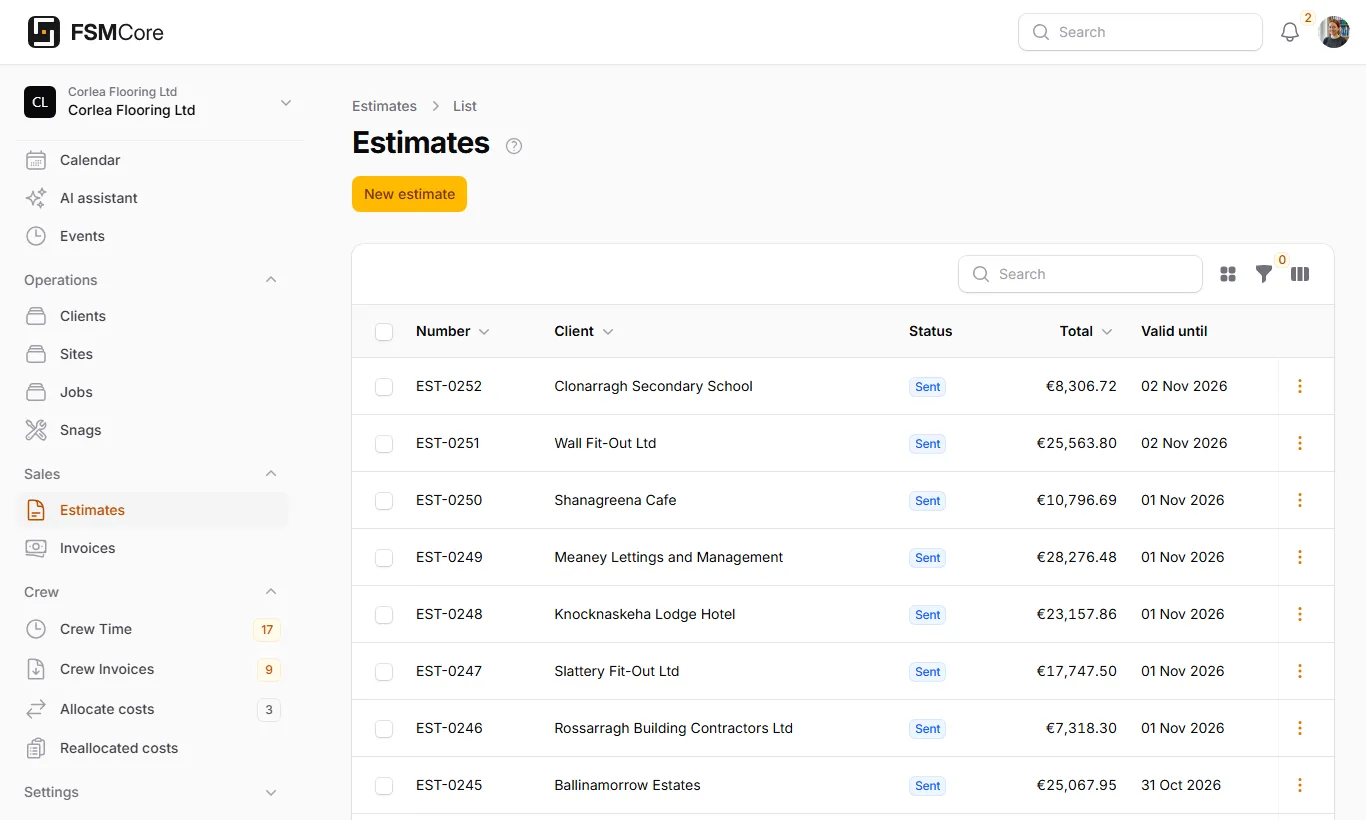The image size is (1366, 820).
Task: Click the Sent status badge for EST-0250
Action: tap(928, 501)
